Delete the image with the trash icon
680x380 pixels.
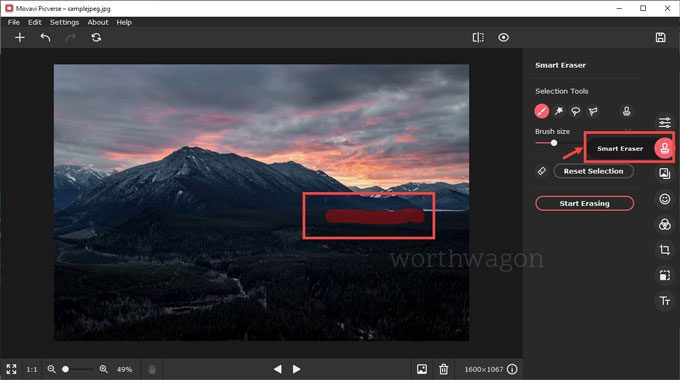(444, 369)
